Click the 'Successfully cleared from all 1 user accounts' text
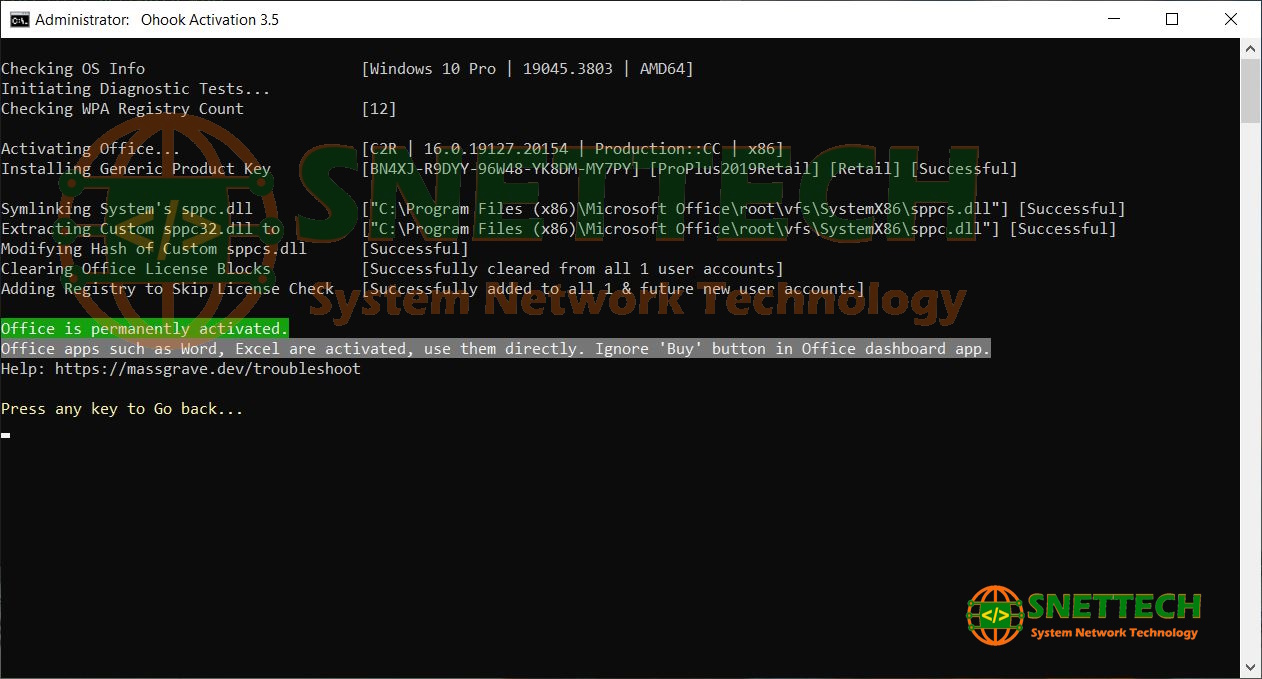This screenshot has height=679, width=1262. 572,269
